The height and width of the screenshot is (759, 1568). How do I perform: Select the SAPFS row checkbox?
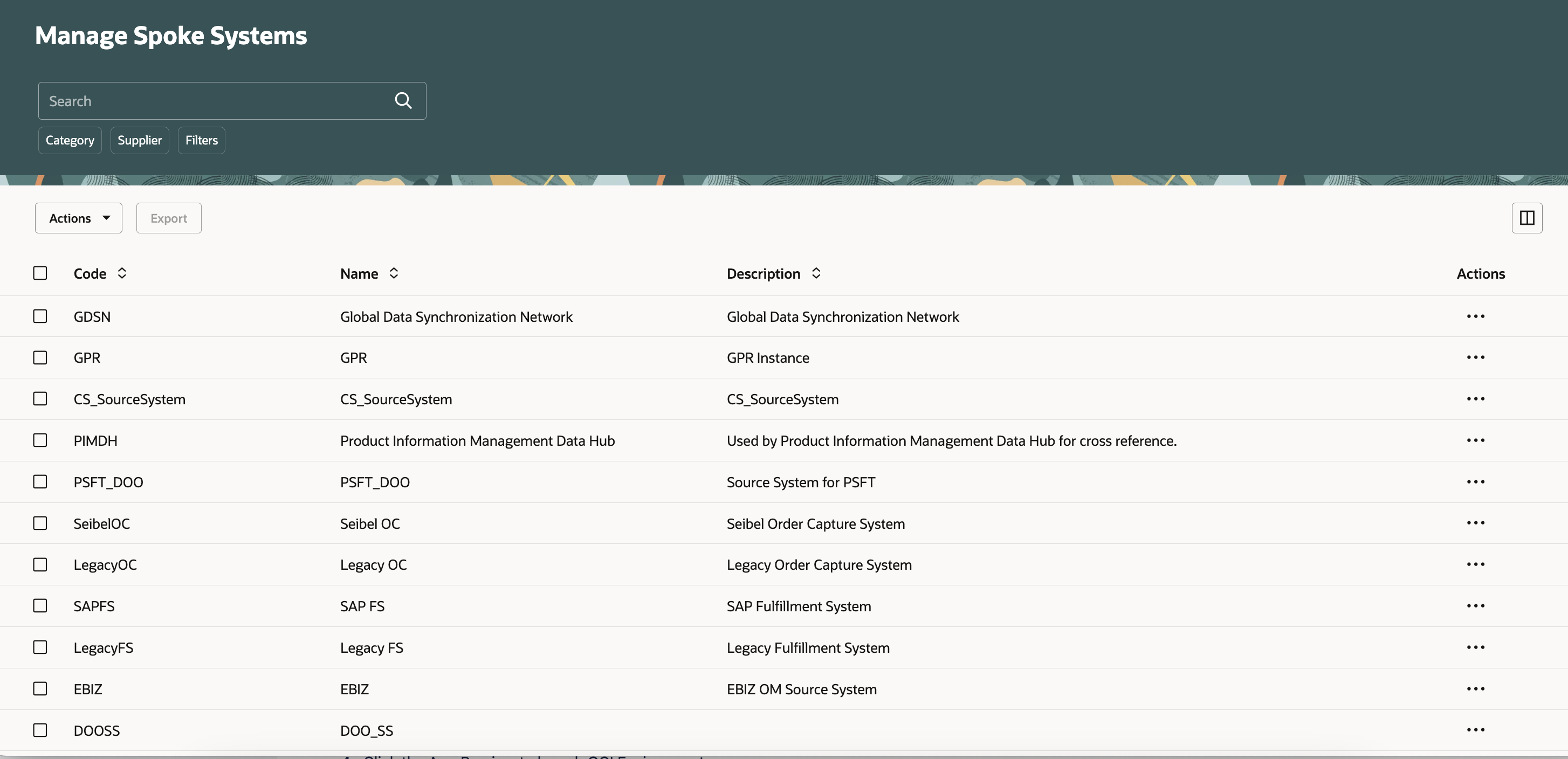(40, 606)
